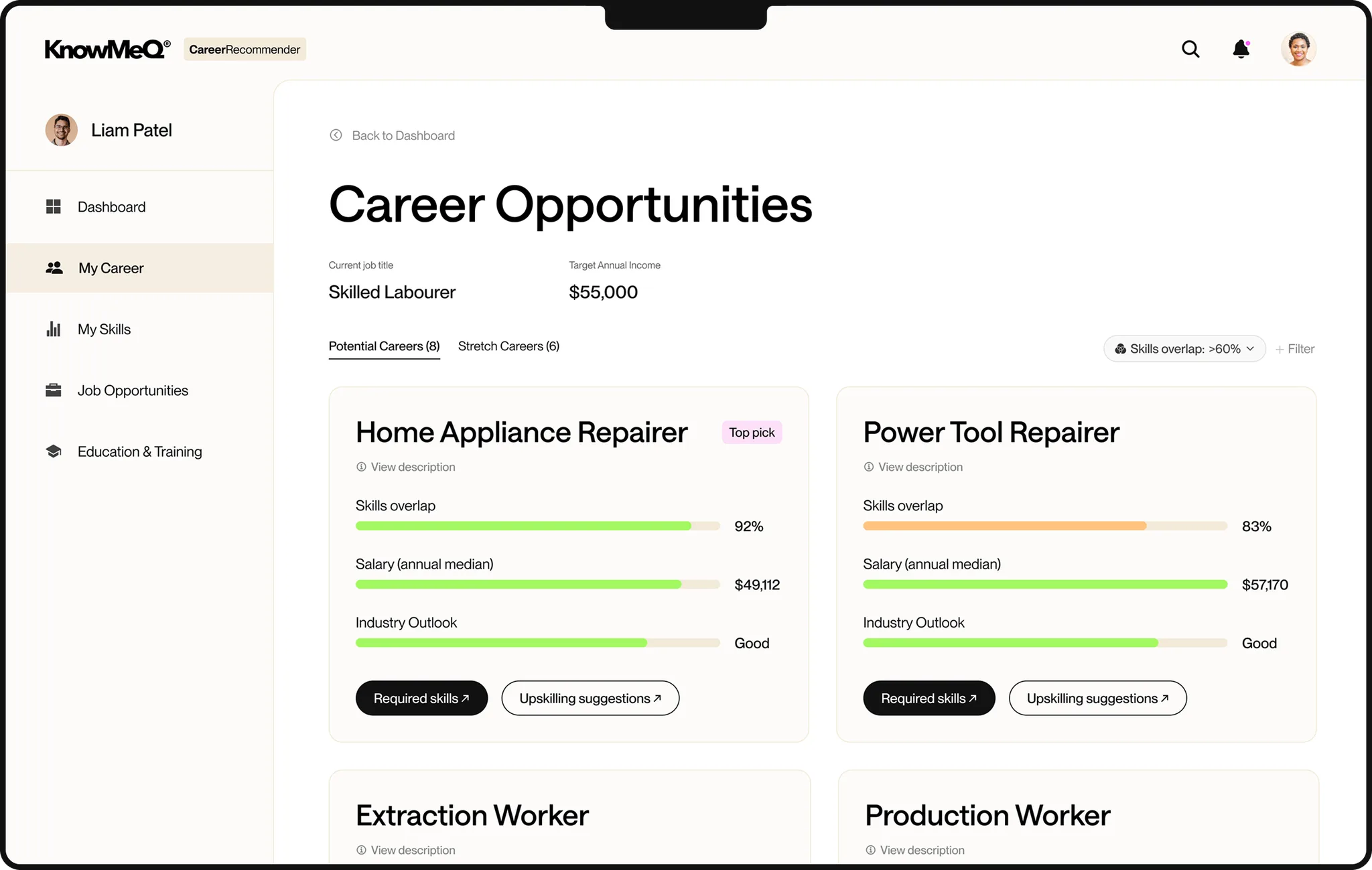The width and height of the screenshot is (1372, 870).
Task: Click Power Tool Repairer salary bar
Action: pos(1045,585)
